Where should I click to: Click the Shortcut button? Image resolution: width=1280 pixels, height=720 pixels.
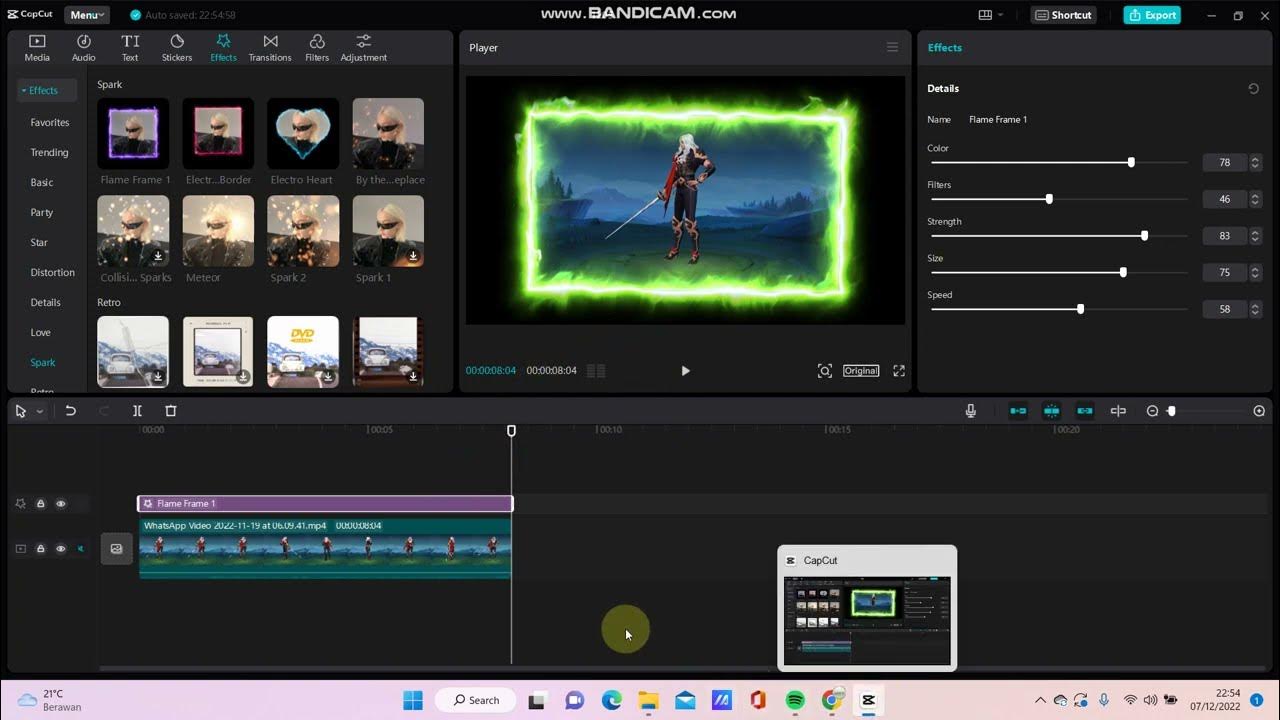pyautogui.click(x=1064, y=15)
